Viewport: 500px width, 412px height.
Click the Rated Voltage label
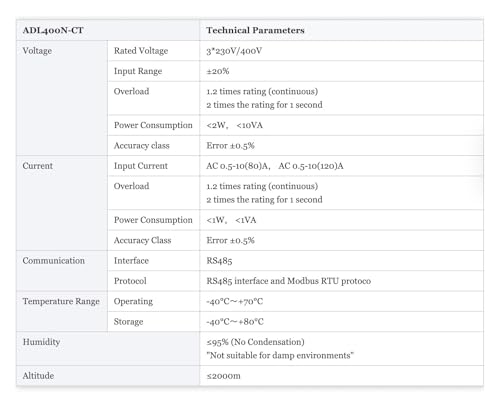(141, 51)
